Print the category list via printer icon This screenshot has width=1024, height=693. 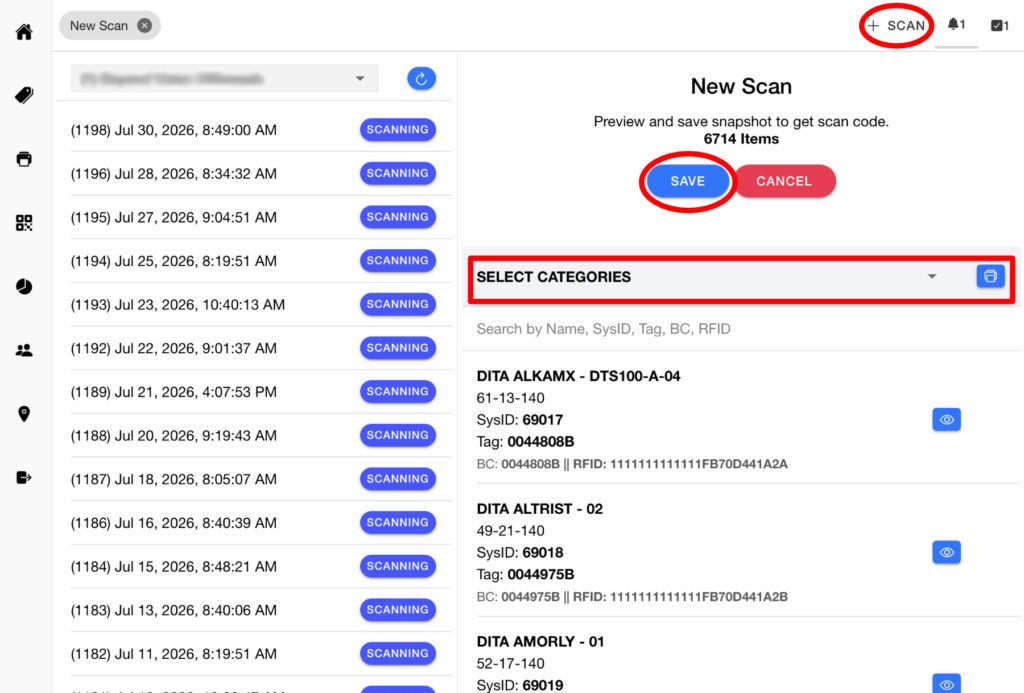pyautogui.click(x=990, y=276)
